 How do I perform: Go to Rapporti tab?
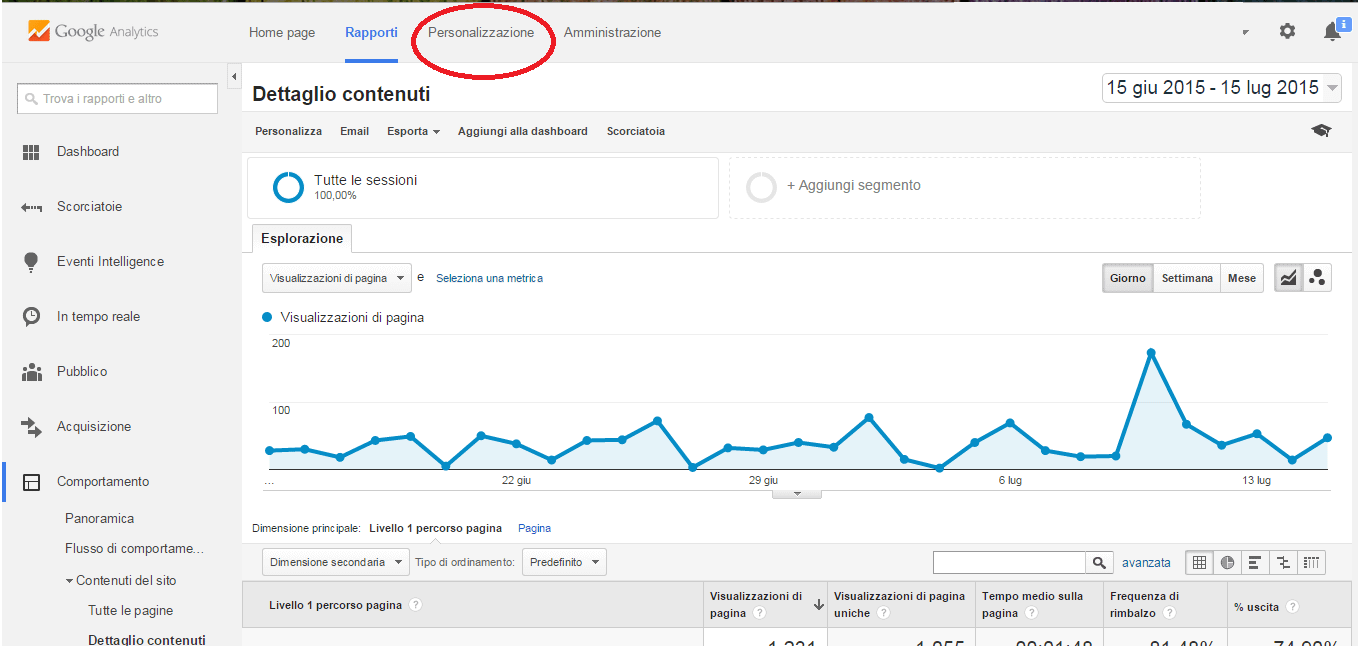coord(371,32)
